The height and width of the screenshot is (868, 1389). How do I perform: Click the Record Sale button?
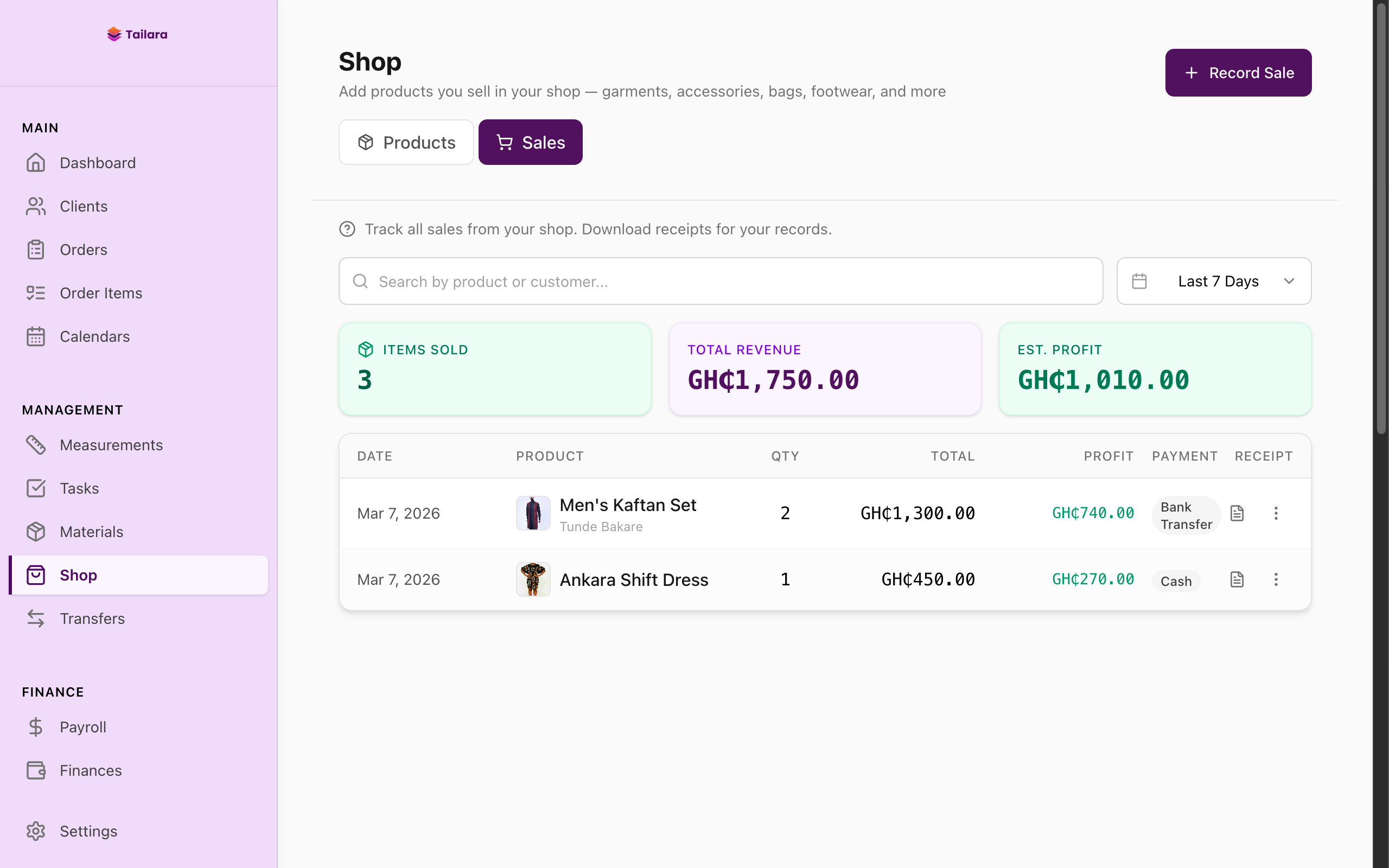tap(1238, 72)
